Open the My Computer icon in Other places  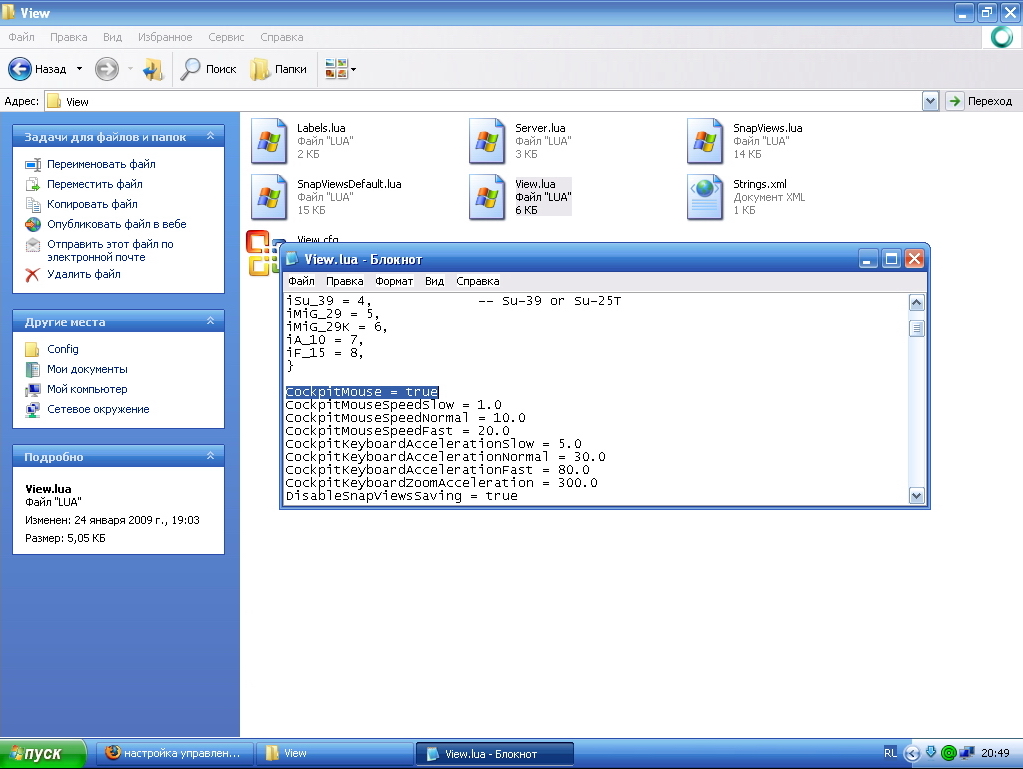coord(33,390)
